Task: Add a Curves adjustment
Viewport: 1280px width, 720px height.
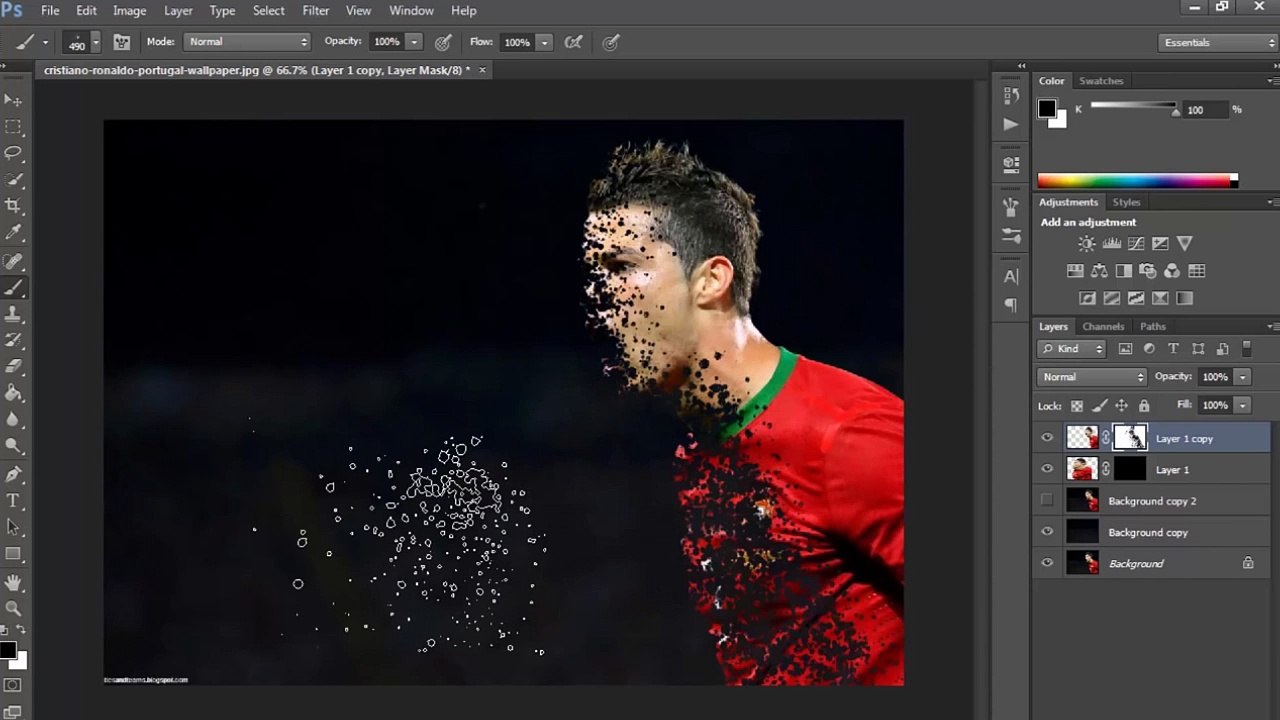Action: pos(1136,243)
